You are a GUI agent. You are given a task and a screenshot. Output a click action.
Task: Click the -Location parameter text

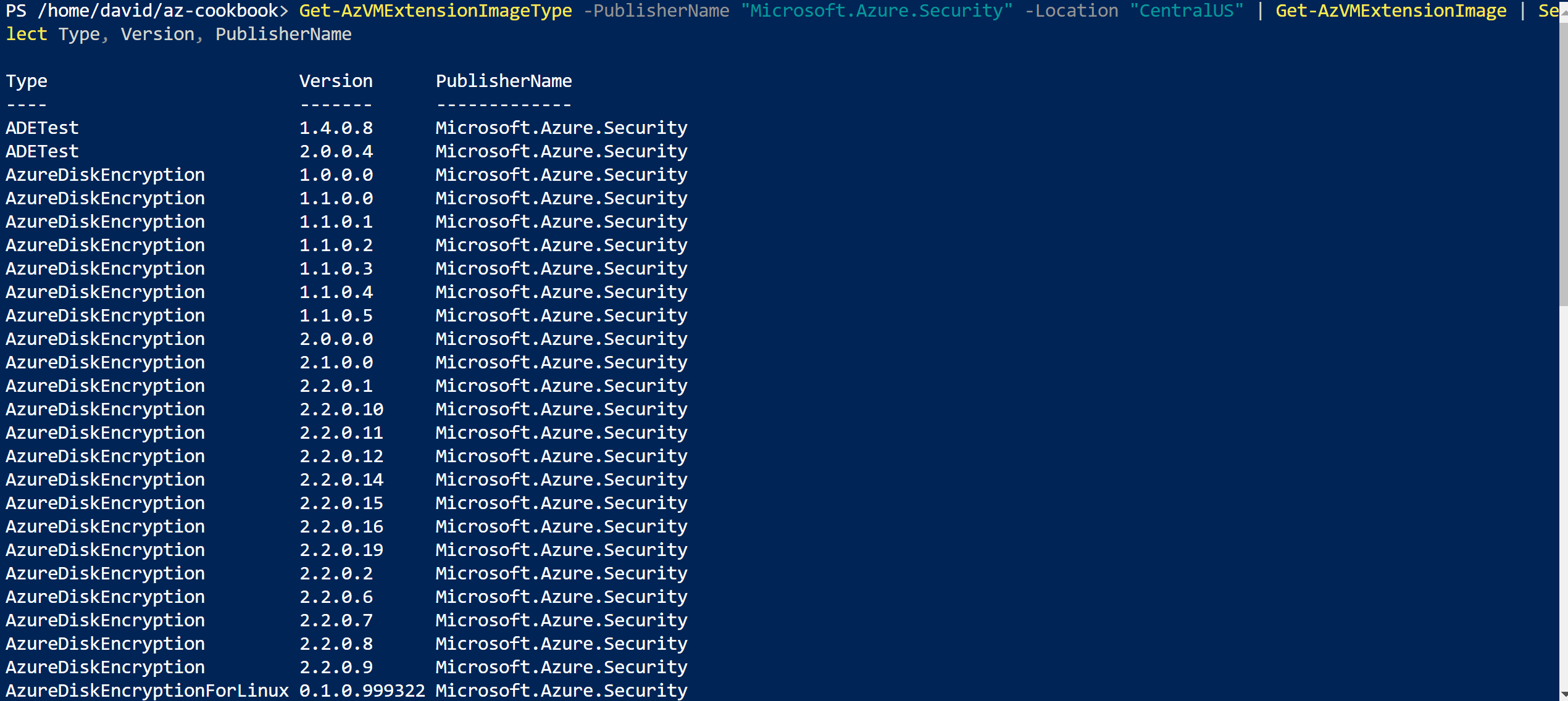(x=1071, y=10)
